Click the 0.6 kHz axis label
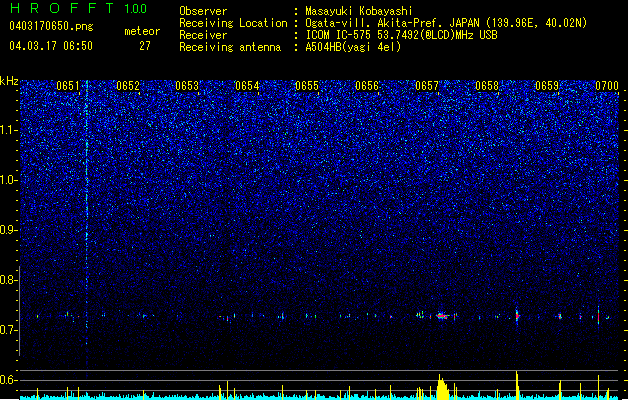Image resolution: width=629 pixels, height=400 pixels. point(8,380)
